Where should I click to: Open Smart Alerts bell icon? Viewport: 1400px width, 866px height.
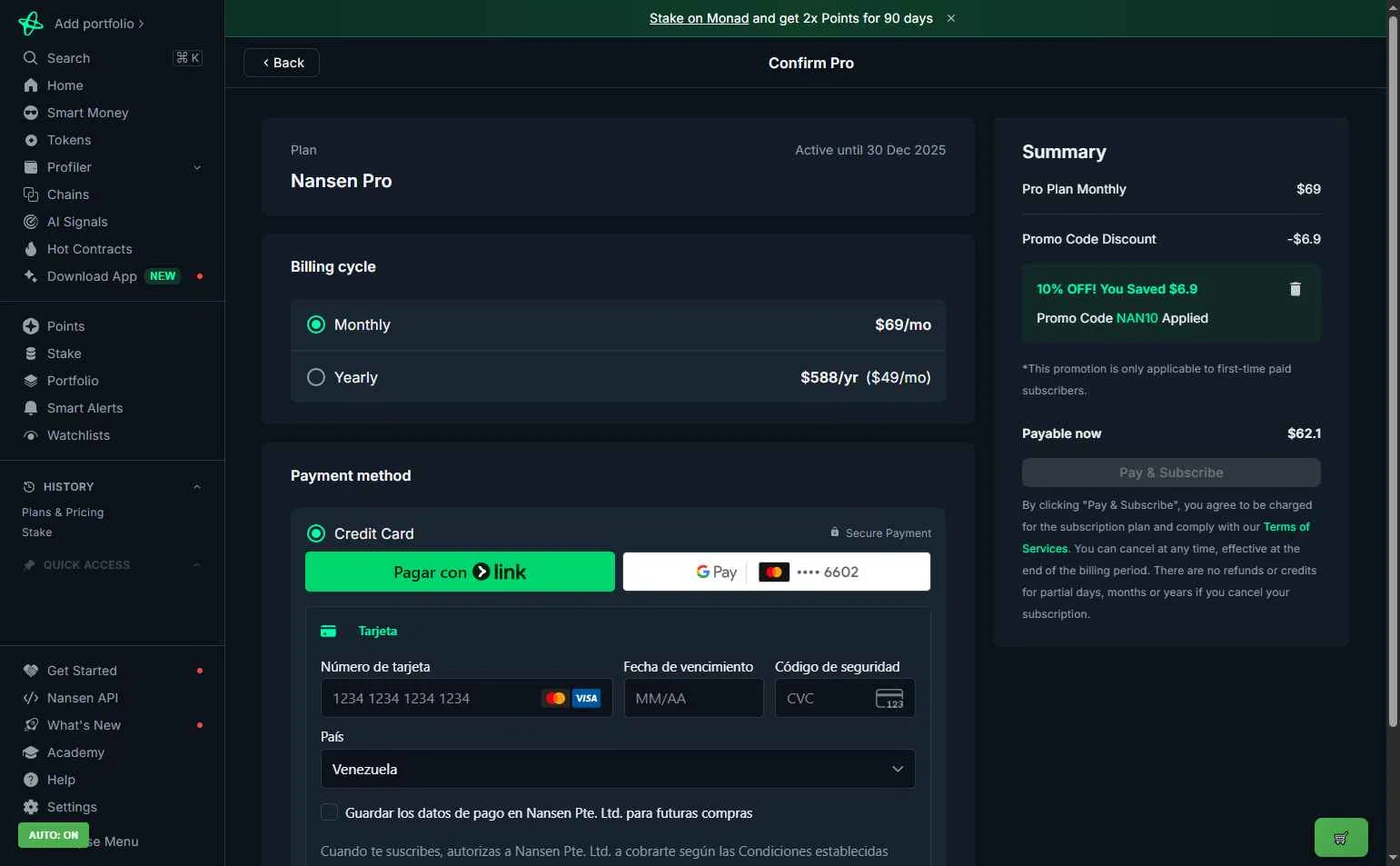31,408
